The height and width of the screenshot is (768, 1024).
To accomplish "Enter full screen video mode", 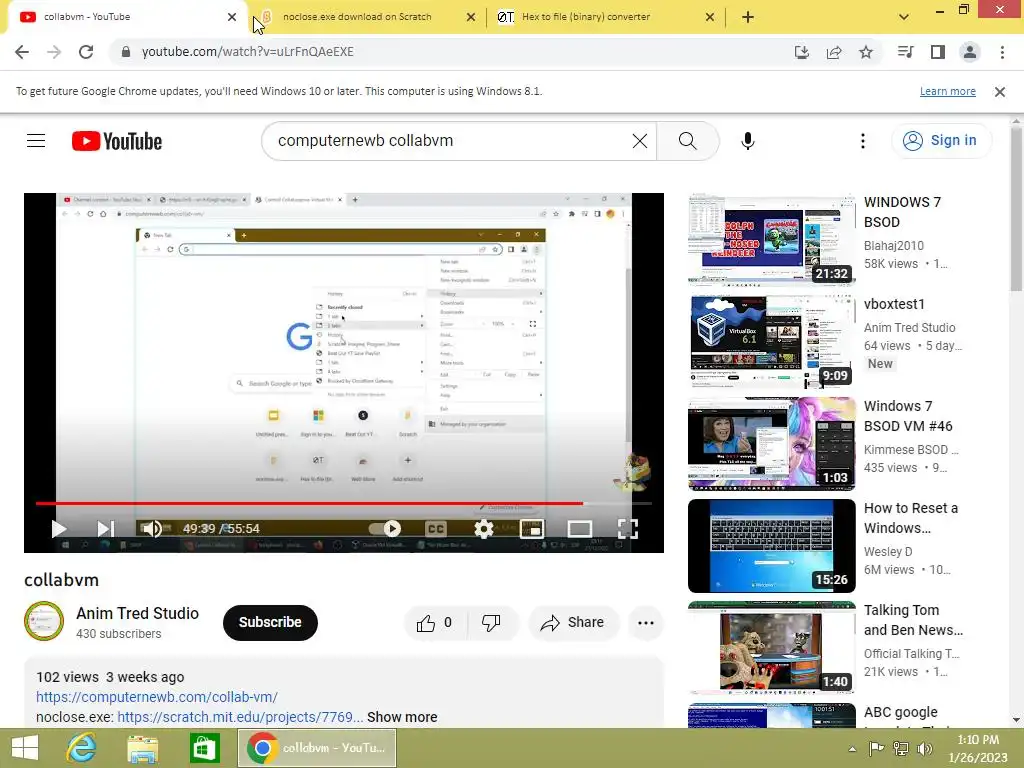I will pyautogui.click(x=628, y=528).
